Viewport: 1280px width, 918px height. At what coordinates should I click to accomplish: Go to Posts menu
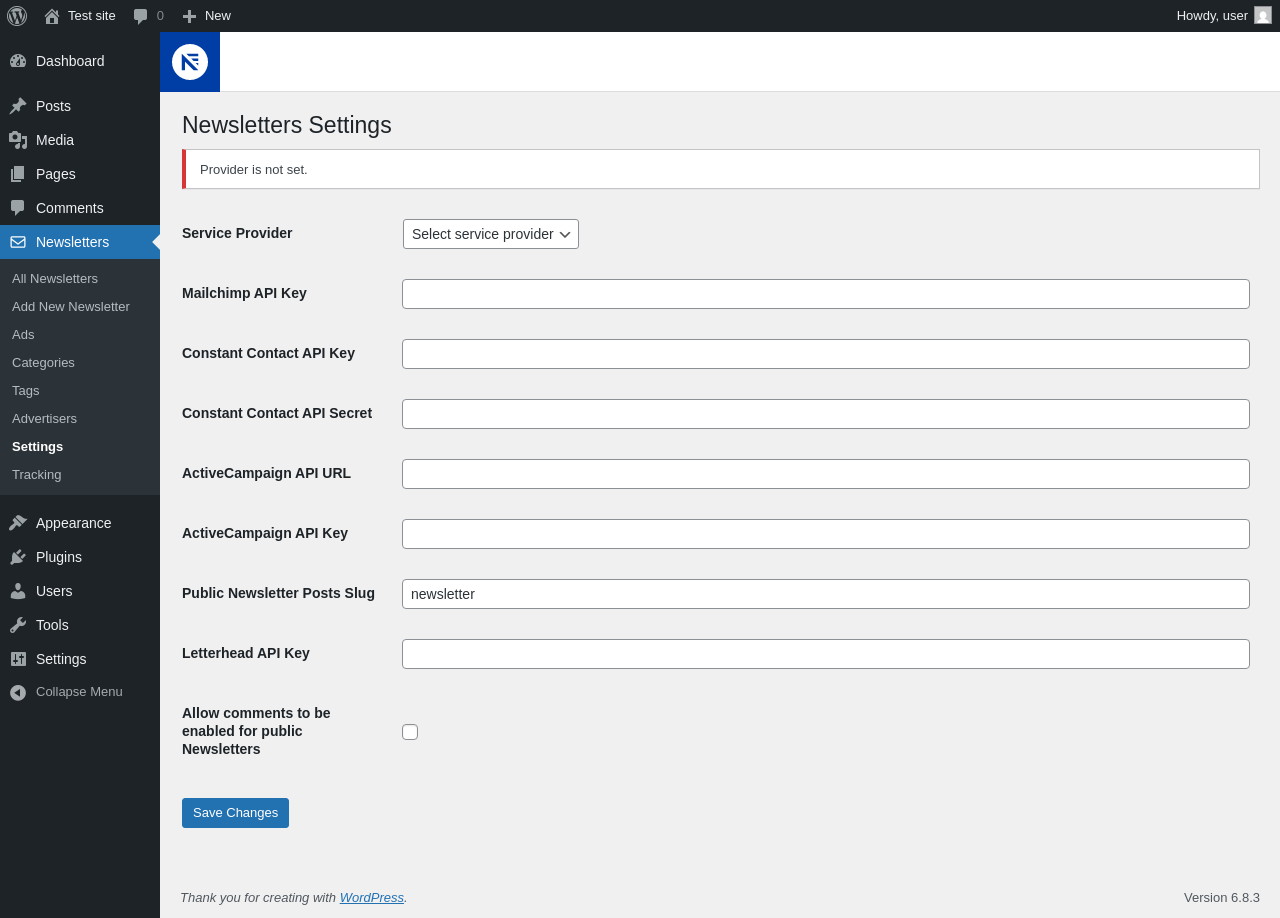pyautogui.click(x=80, y=106)
